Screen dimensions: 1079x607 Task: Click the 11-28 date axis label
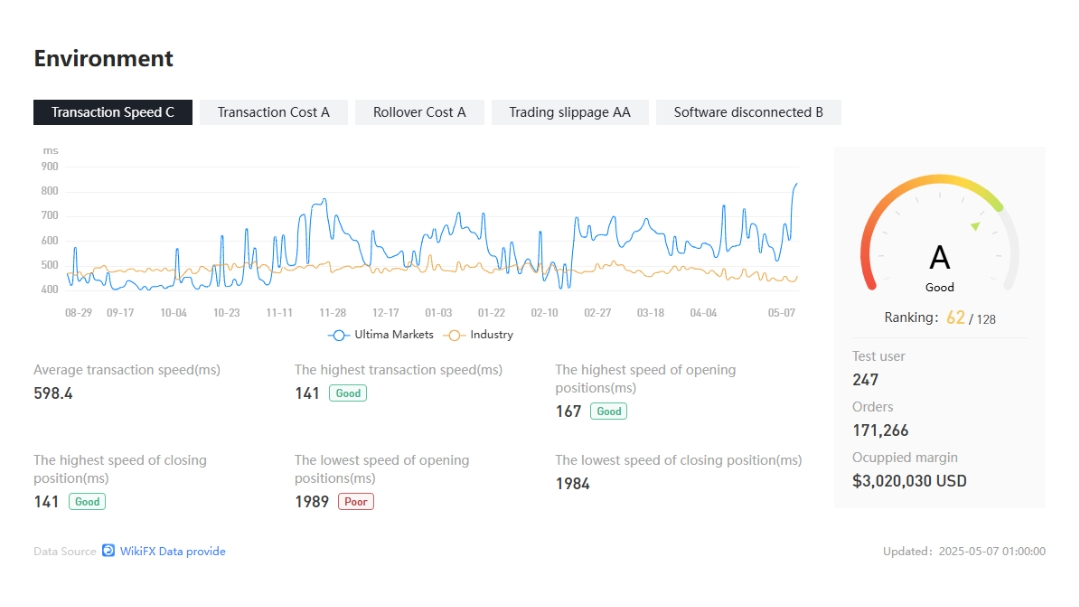(332, 313)
